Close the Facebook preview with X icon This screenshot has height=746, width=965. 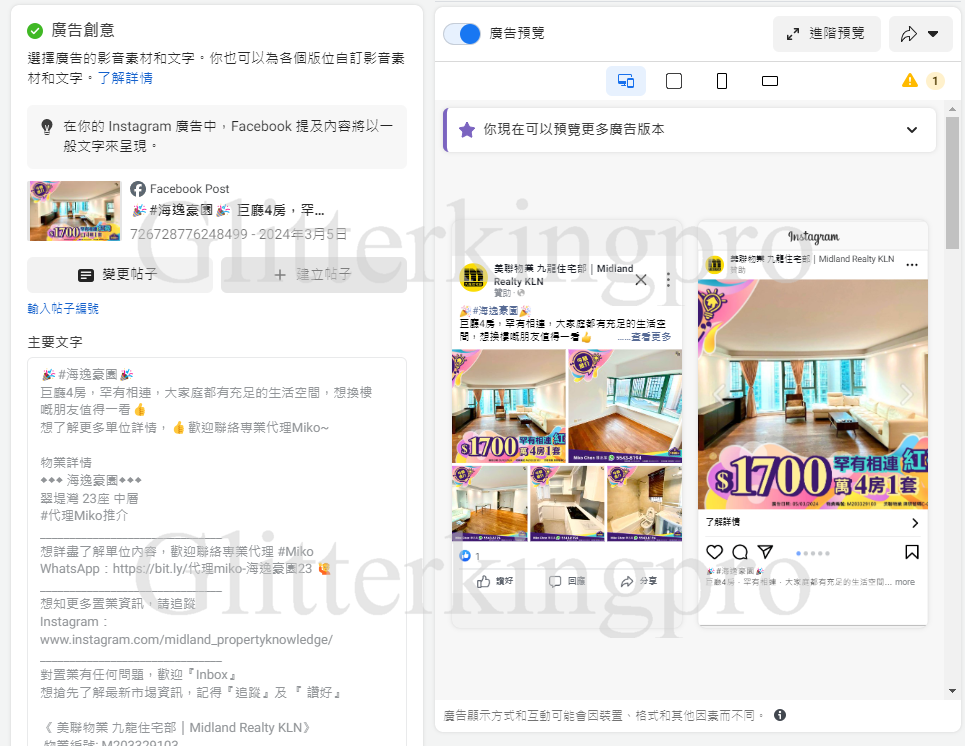click(x=641, y=280)
